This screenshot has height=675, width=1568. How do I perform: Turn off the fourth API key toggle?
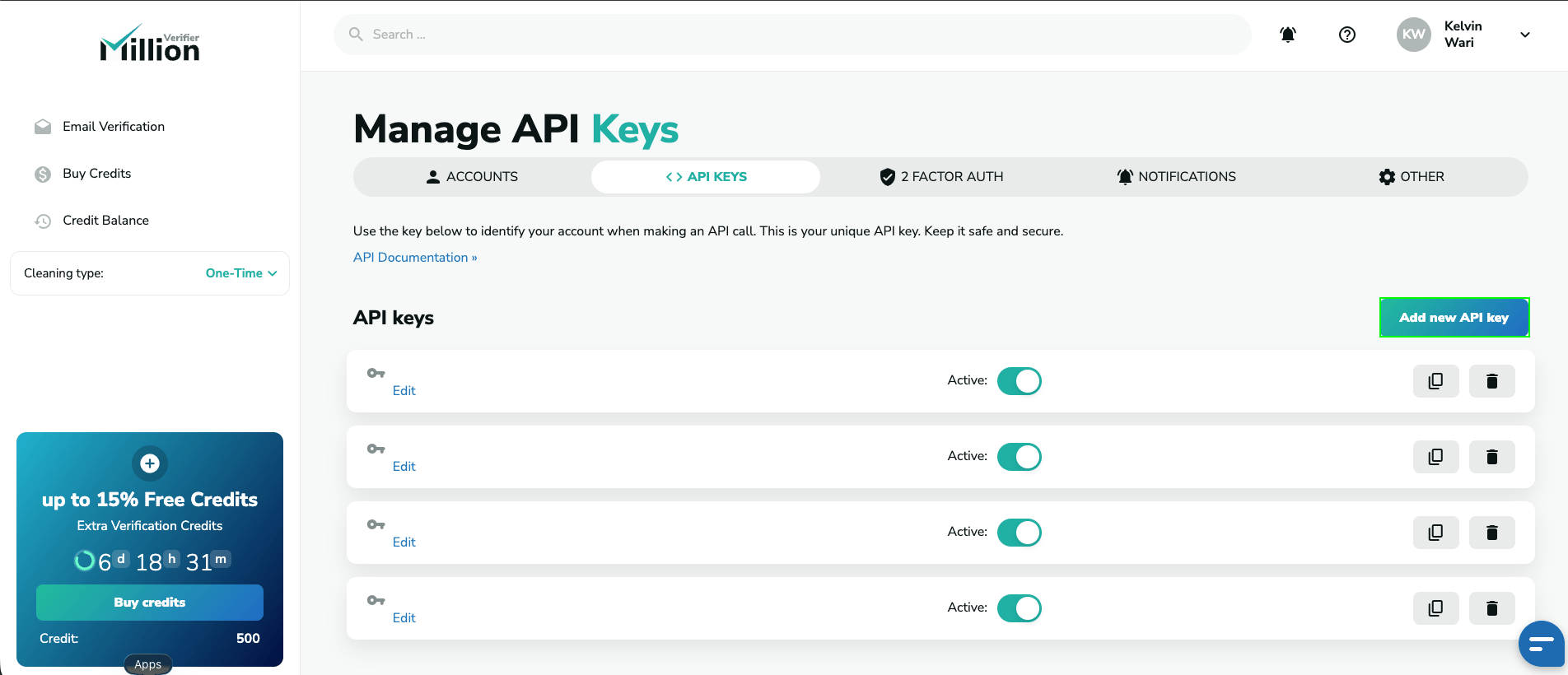[1020, 608]
